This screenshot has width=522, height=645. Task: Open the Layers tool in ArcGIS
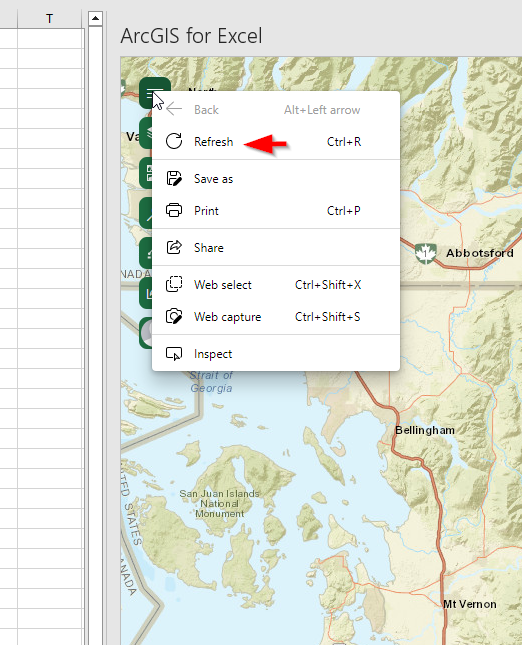pyautogui.click(x=146, y=132)
